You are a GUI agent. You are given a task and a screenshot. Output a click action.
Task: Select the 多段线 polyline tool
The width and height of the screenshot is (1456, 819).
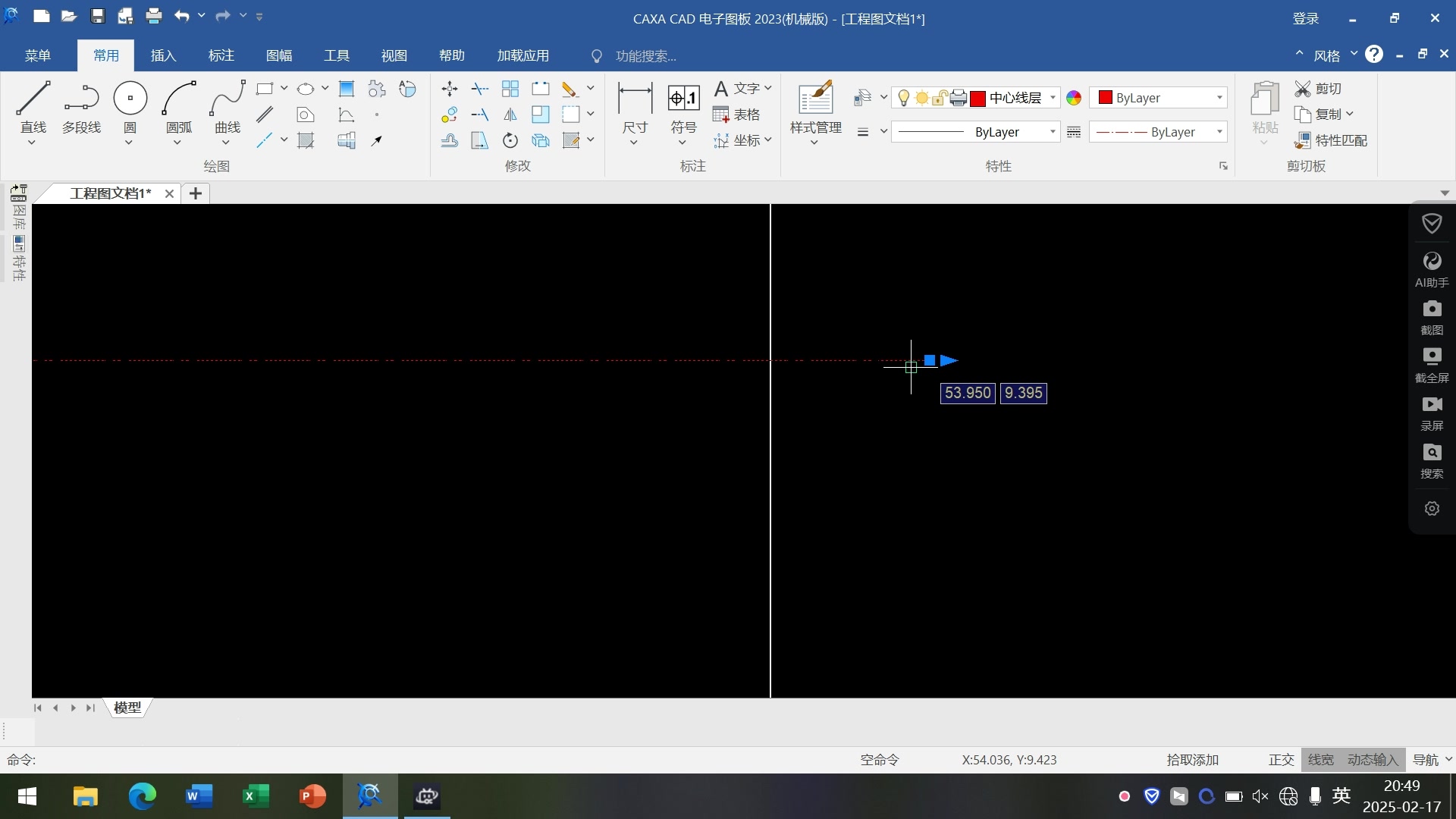pyautogui.click(x=81, y=107)
